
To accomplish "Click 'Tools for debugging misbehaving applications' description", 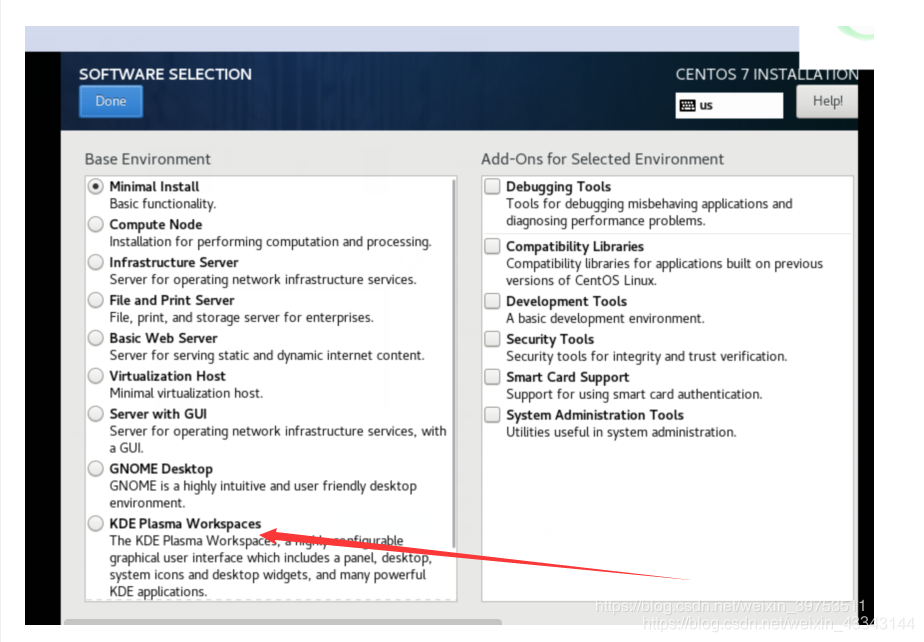I will click(x=649, y=212).
